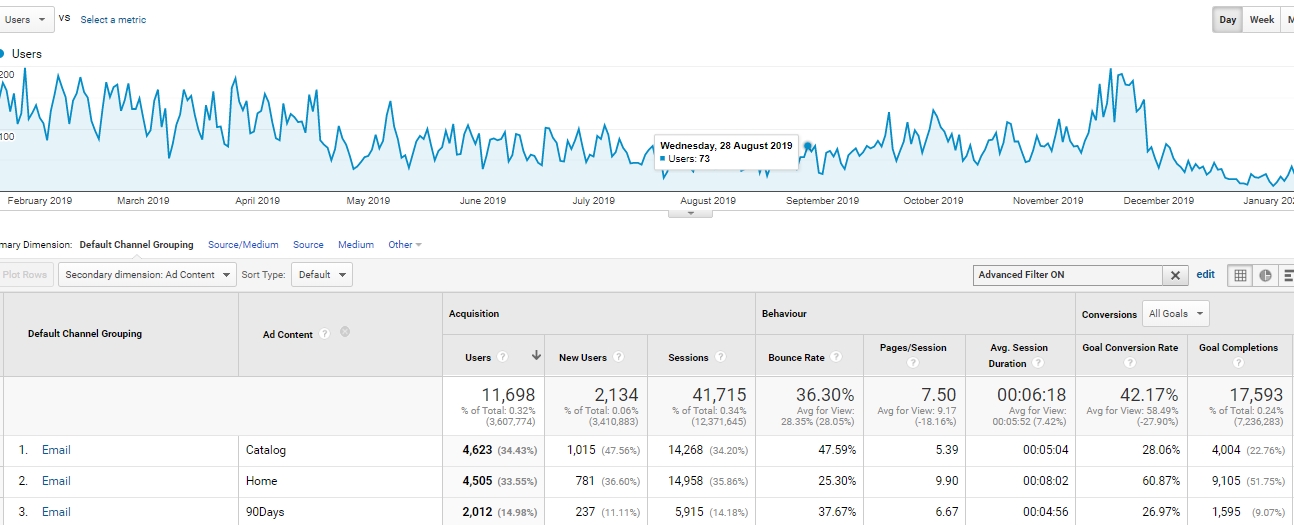Switch to performance bar view icon

(1287, 275)
